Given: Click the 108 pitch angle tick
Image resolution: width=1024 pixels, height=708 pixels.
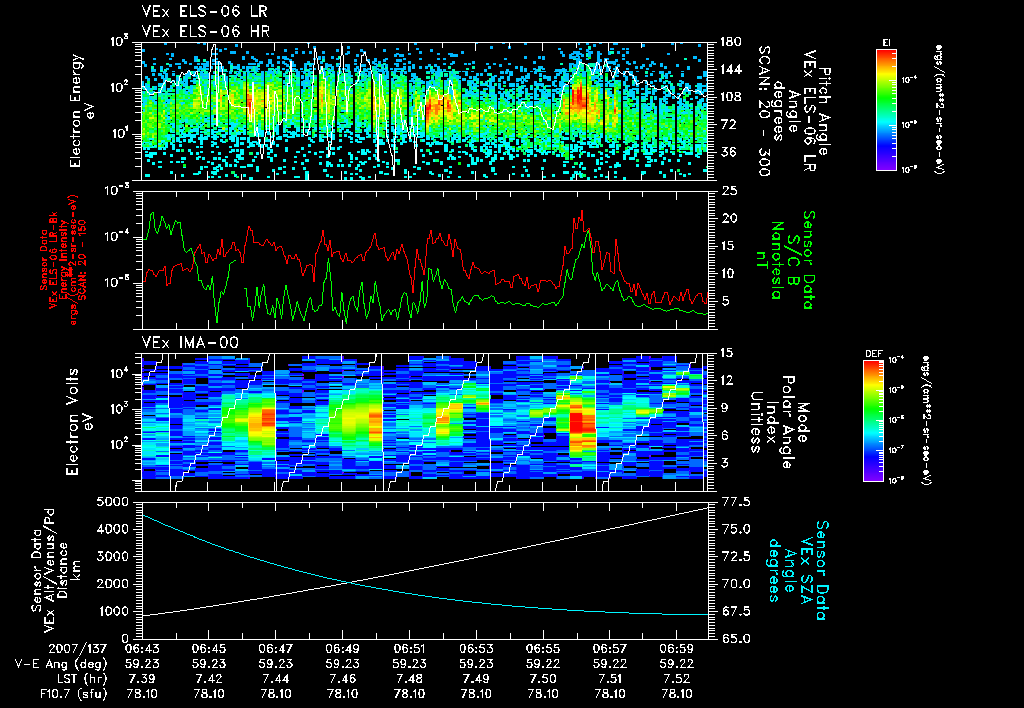Looking at the screenshot, I should [730, 97].
